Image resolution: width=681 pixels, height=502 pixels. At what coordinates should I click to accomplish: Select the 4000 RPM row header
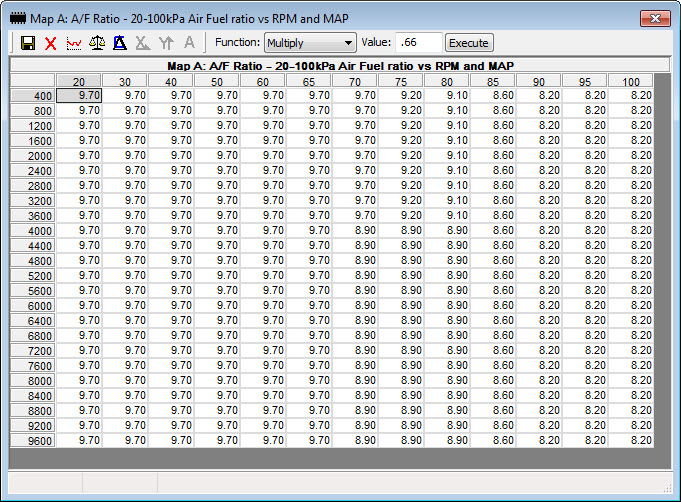(x=33, y=231)
